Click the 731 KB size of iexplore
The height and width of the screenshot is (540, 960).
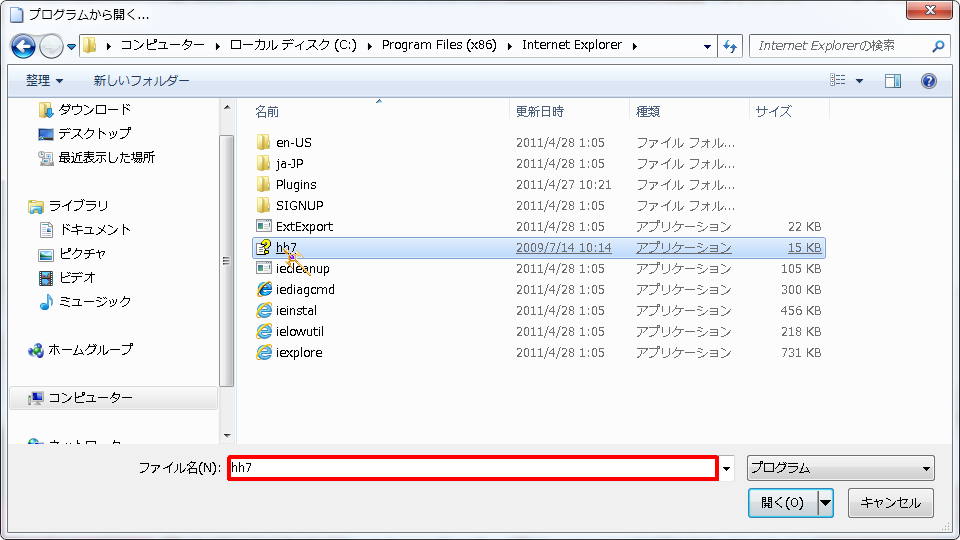point(800,353)
